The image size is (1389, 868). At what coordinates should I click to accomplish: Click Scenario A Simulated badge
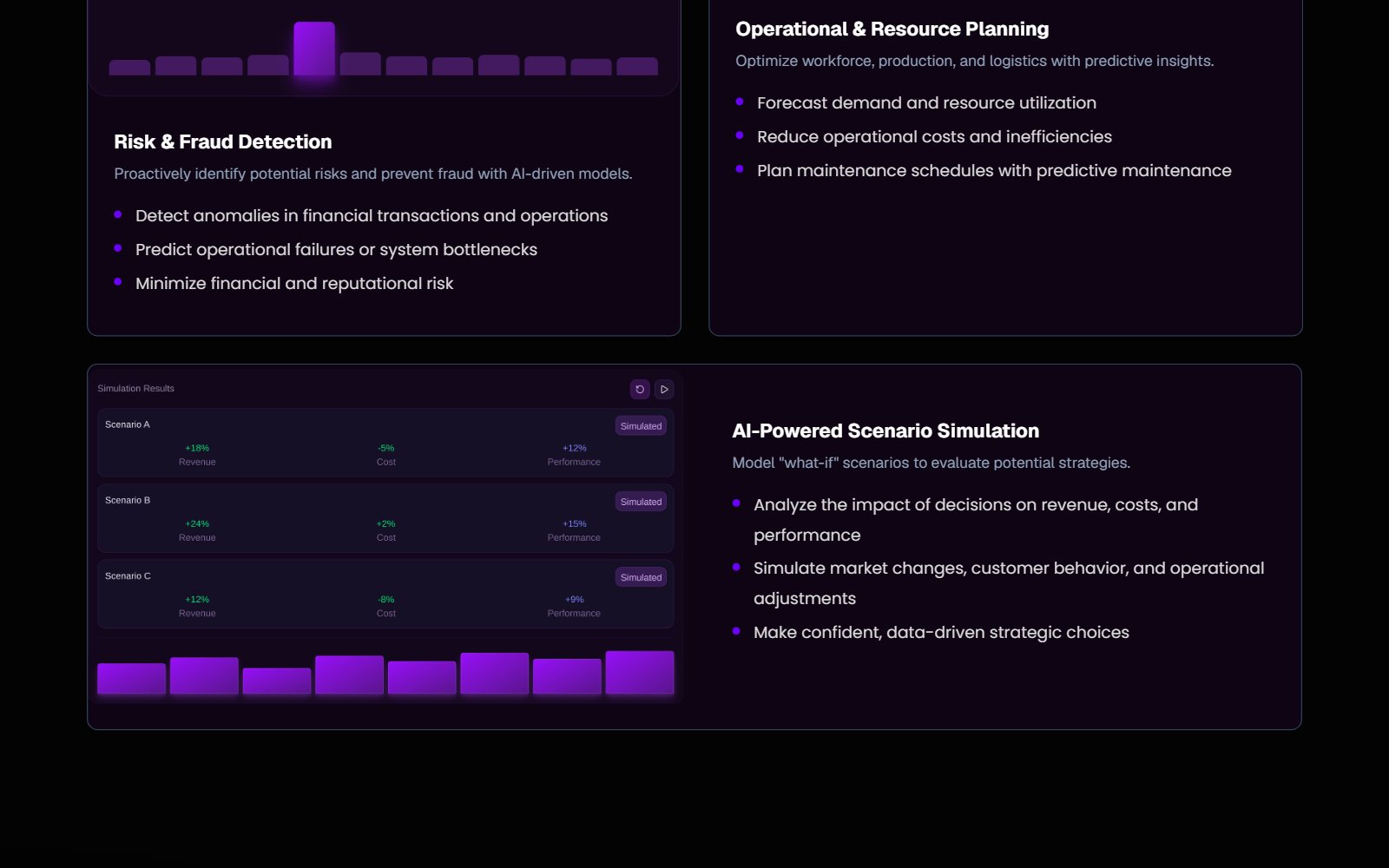tap(641, 426)
